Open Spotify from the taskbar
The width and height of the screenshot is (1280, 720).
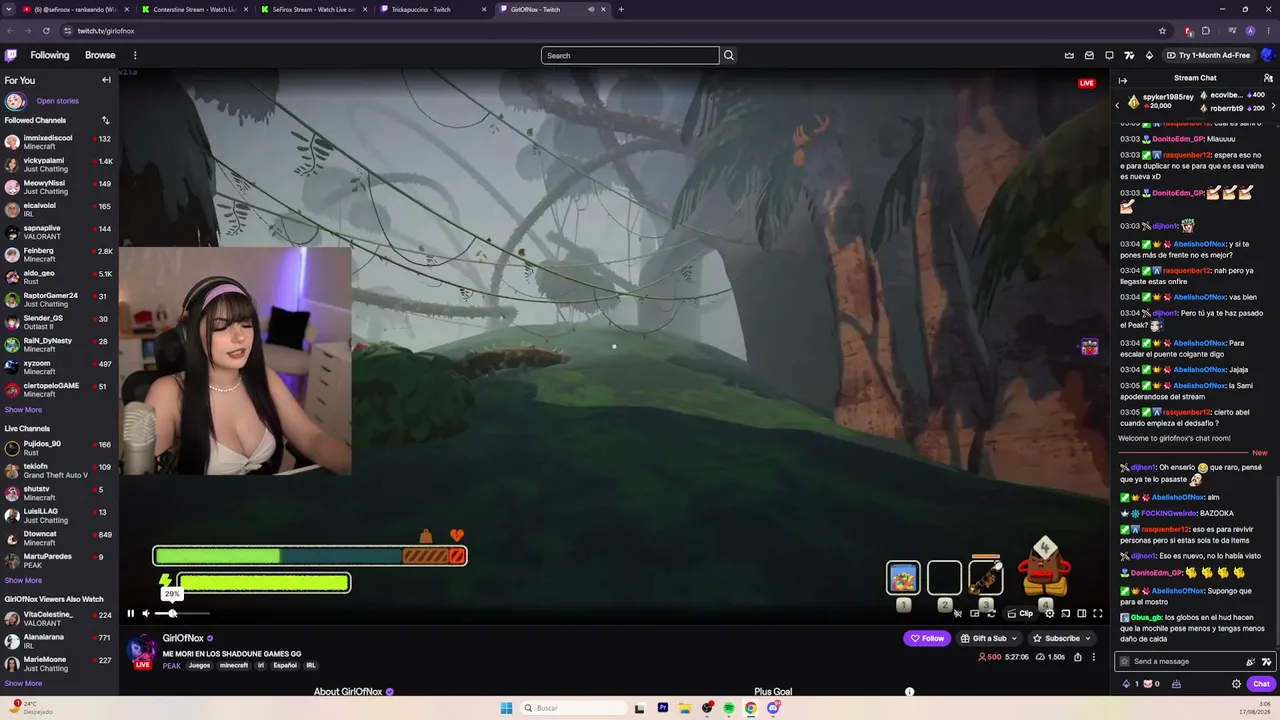pos(728,708)
